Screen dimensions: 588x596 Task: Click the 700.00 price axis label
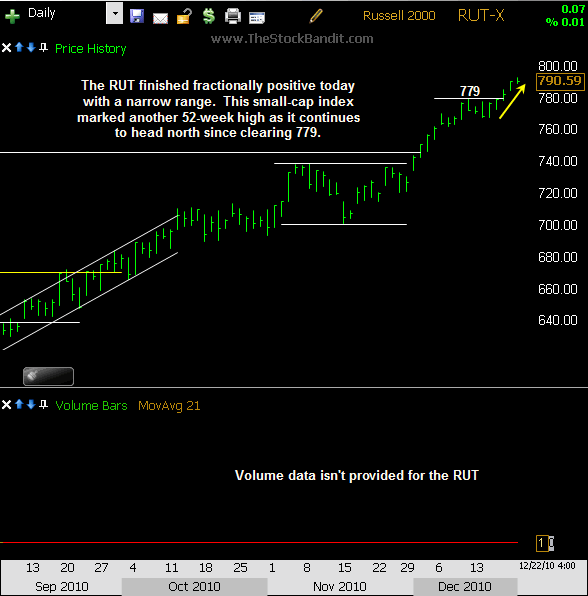558,225
